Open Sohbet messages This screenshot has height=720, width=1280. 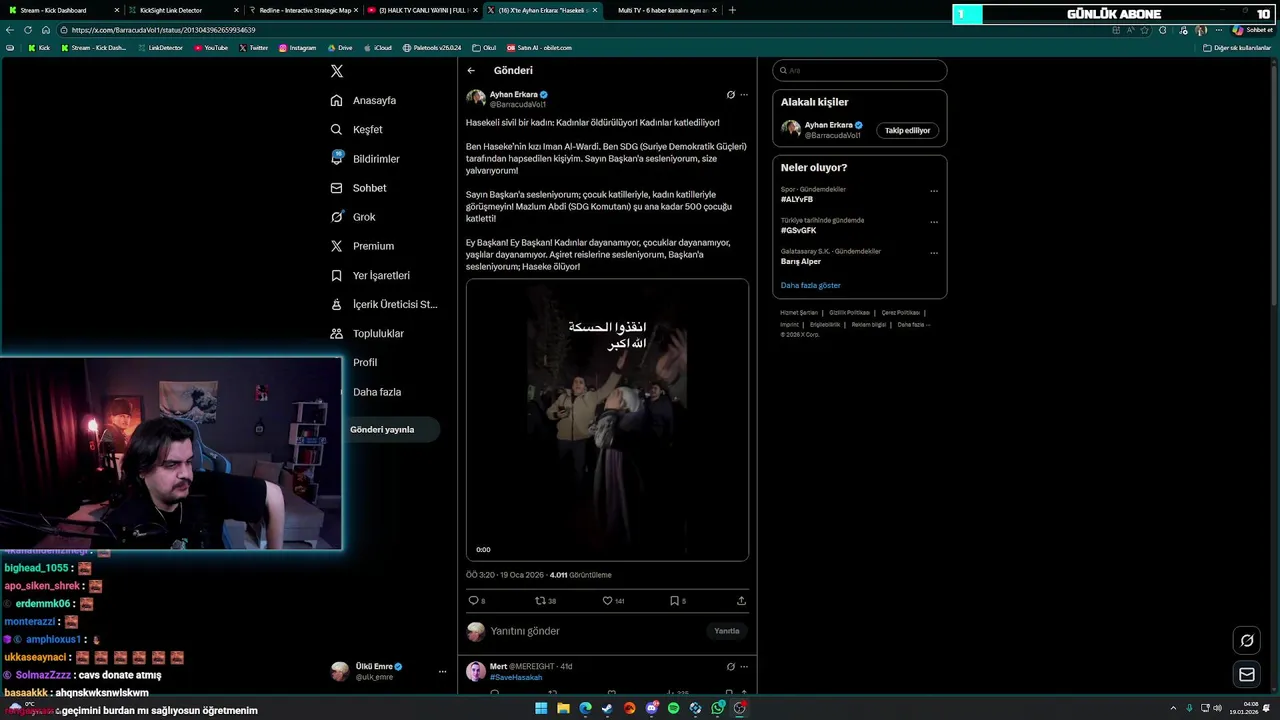[358, 188]
